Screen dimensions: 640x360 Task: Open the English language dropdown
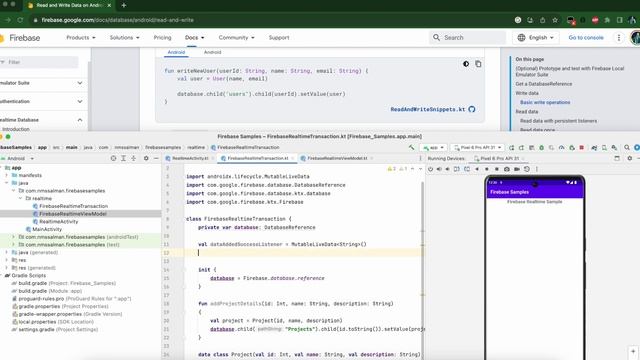[x=537, y=38]
